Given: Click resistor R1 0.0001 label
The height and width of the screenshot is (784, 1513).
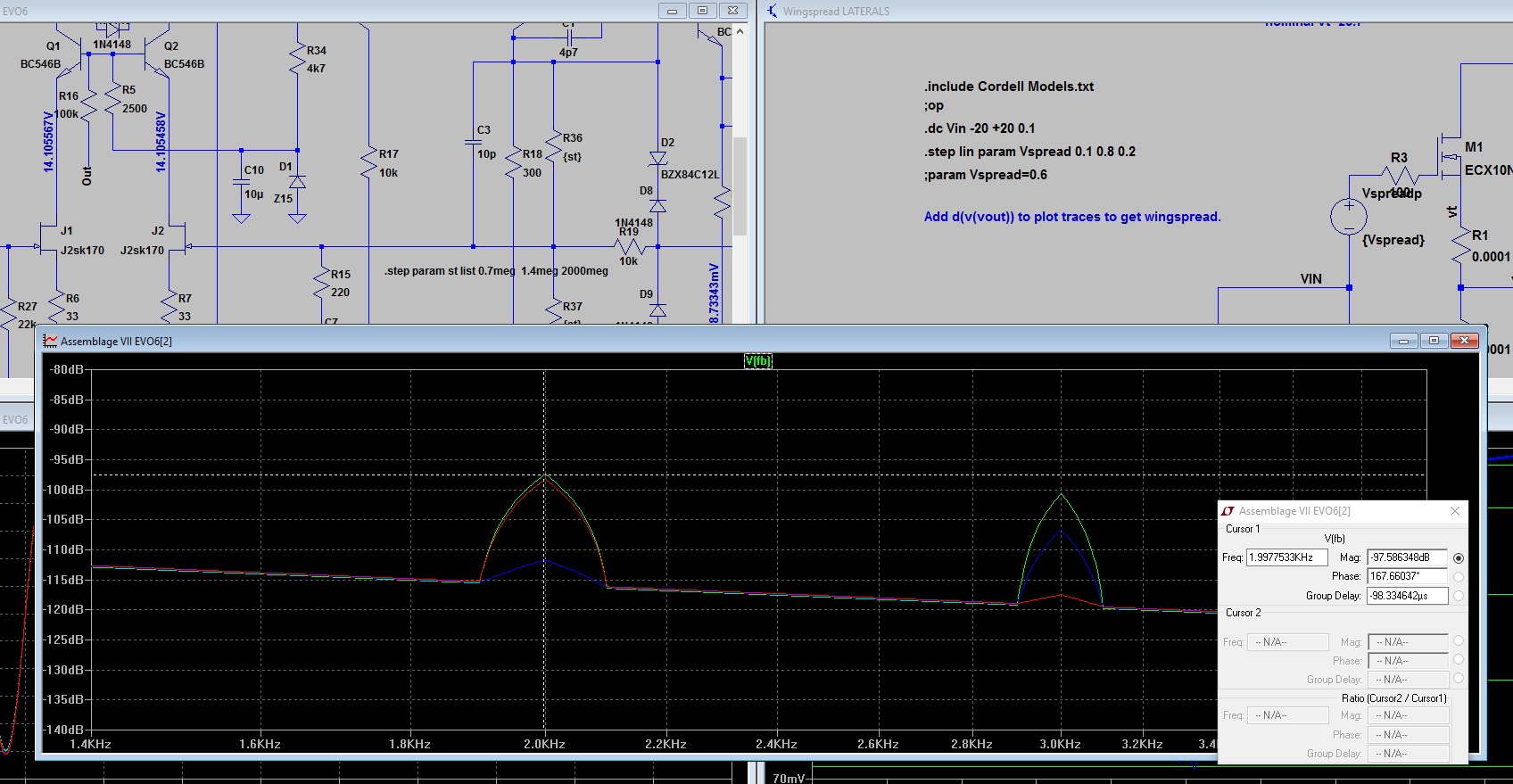Looking at the screenshot, I should (1491, 246).
